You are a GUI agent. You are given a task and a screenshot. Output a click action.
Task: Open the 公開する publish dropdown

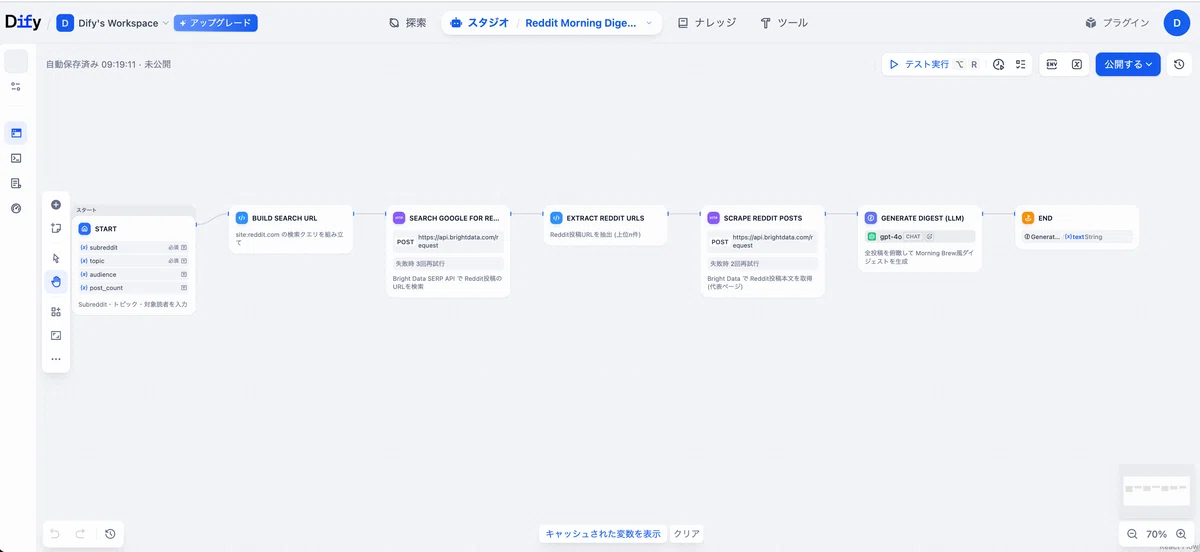pos(1128,64)
